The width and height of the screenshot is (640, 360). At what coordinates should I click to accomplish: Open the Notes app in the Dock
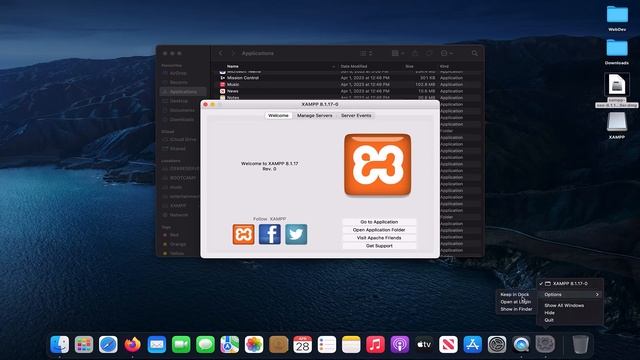[351, 345]
